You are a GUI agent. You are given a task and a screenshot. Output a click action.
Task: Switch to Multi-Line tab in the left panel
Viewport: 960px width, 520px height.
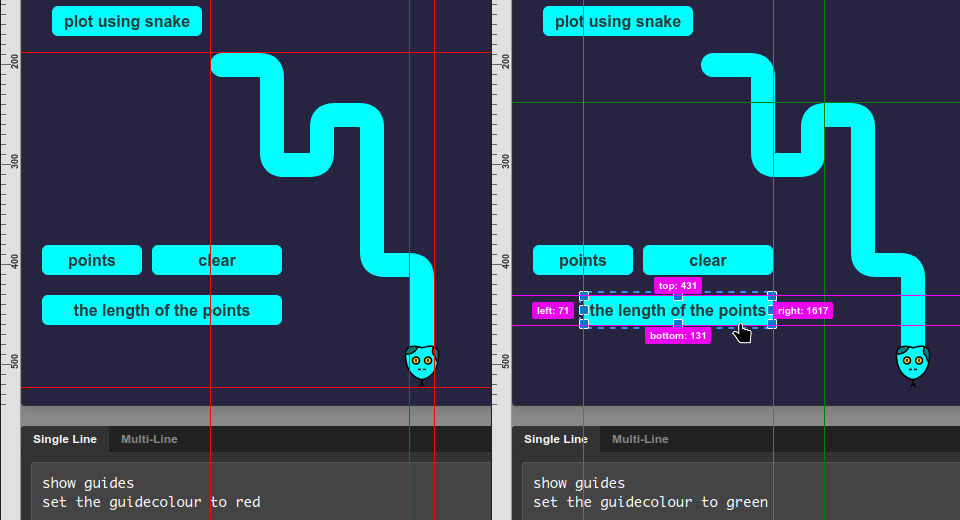(x=149, y=439)
